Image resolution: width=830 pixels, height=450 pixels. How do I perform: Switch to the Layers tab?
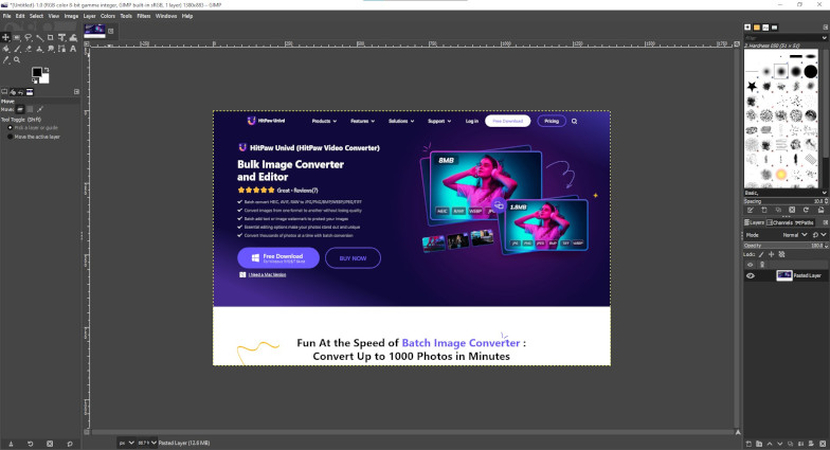click(754, 222)
